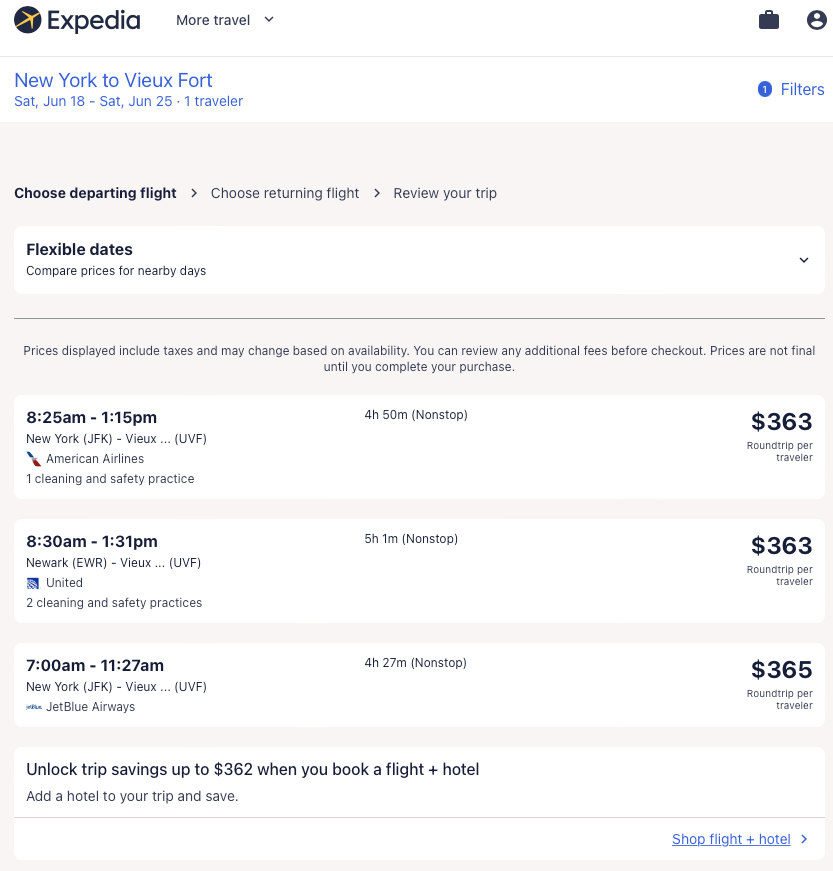This screenshot has width=833, height=871.
Task: Click the arrow beside Shop flight + hotel
Action: [x=805, y=839]
